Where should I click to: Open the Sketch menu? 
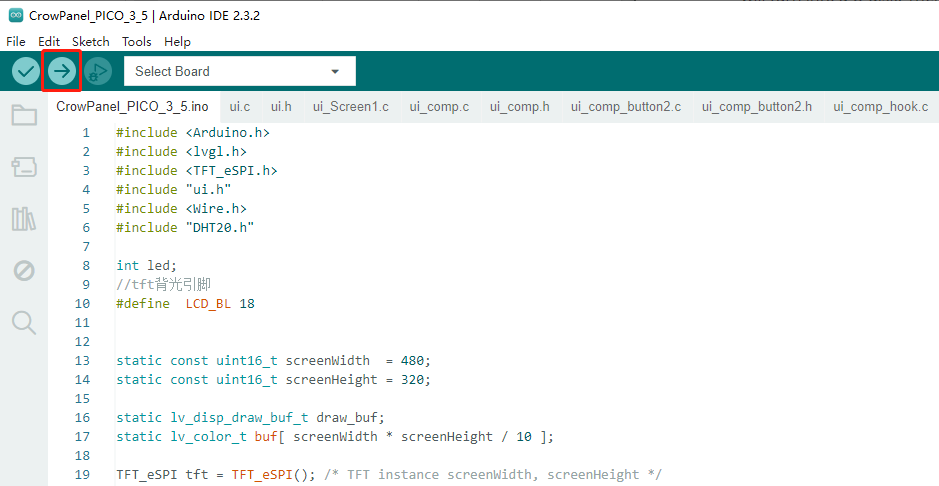[90, 41]
